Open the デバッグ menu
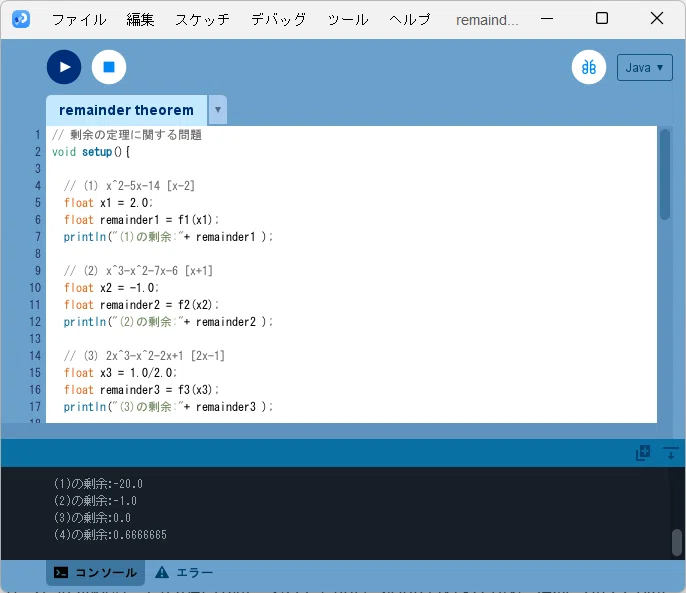Viewport: 686px width, 593px height. (x=278, y=20)
